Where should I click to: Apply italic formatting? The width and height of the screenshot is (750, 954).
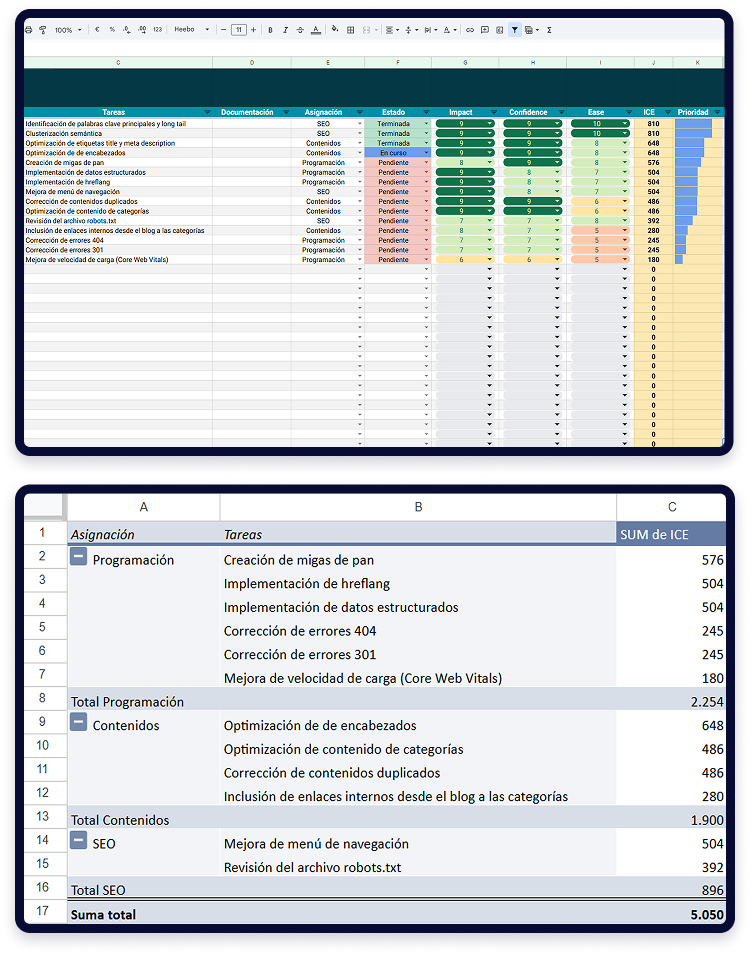[x=285, y=30]
